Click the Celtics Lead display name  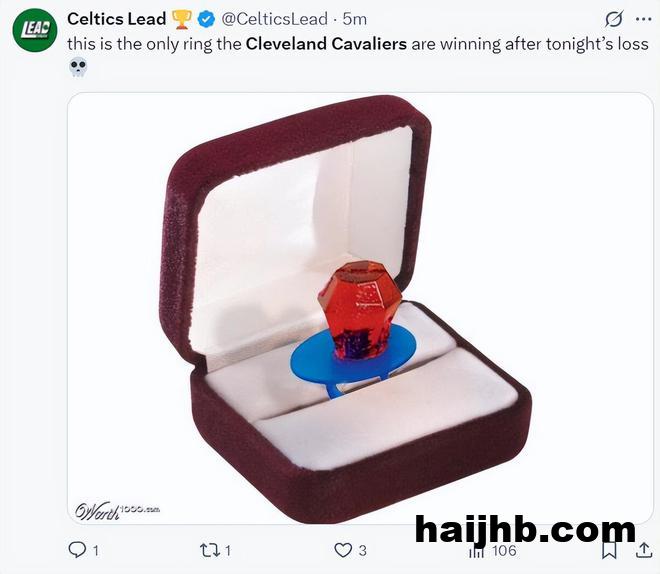(117, 19)
